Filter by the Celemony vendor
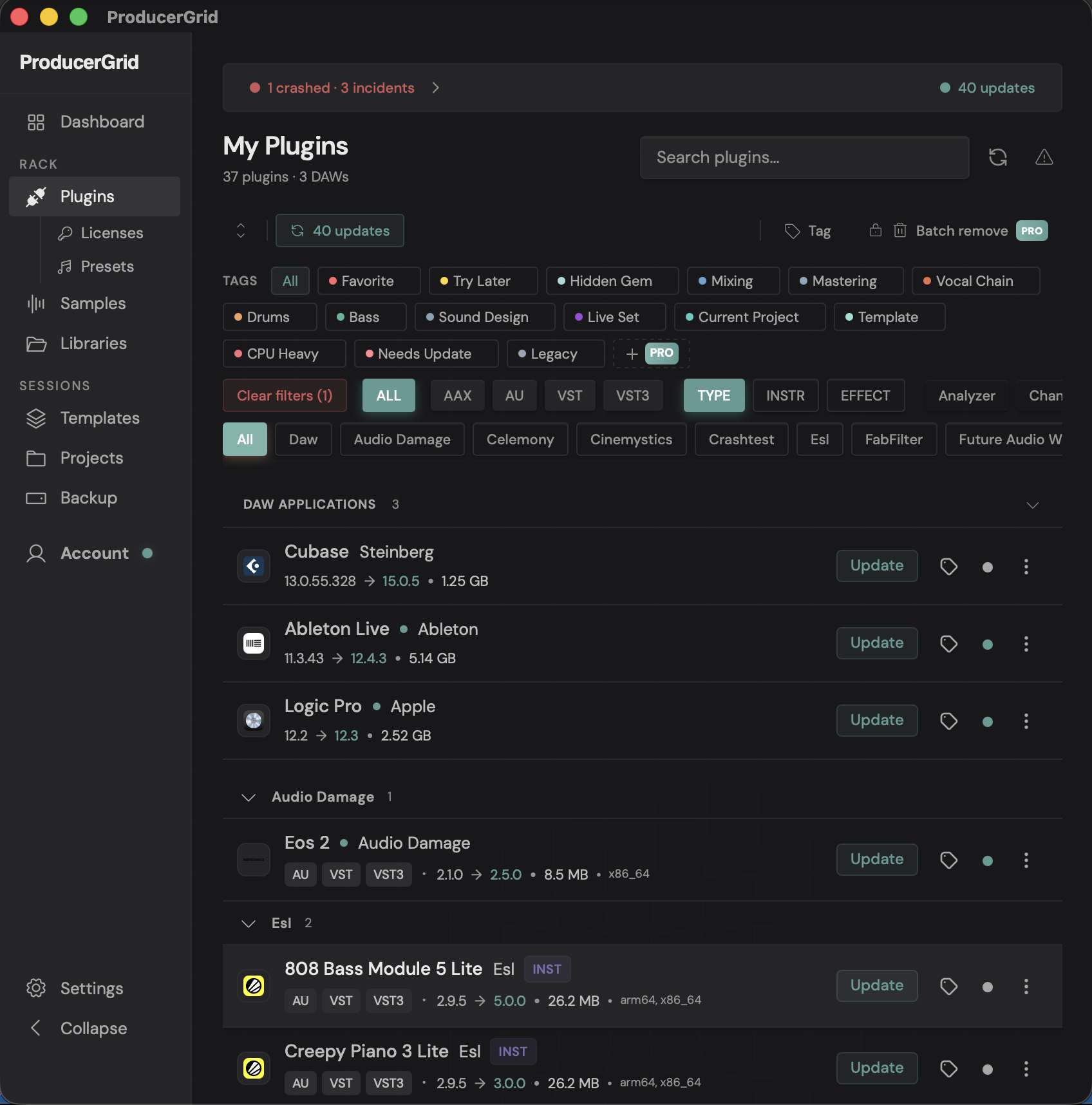The image size is (1092, 1105). click(520, 439)
